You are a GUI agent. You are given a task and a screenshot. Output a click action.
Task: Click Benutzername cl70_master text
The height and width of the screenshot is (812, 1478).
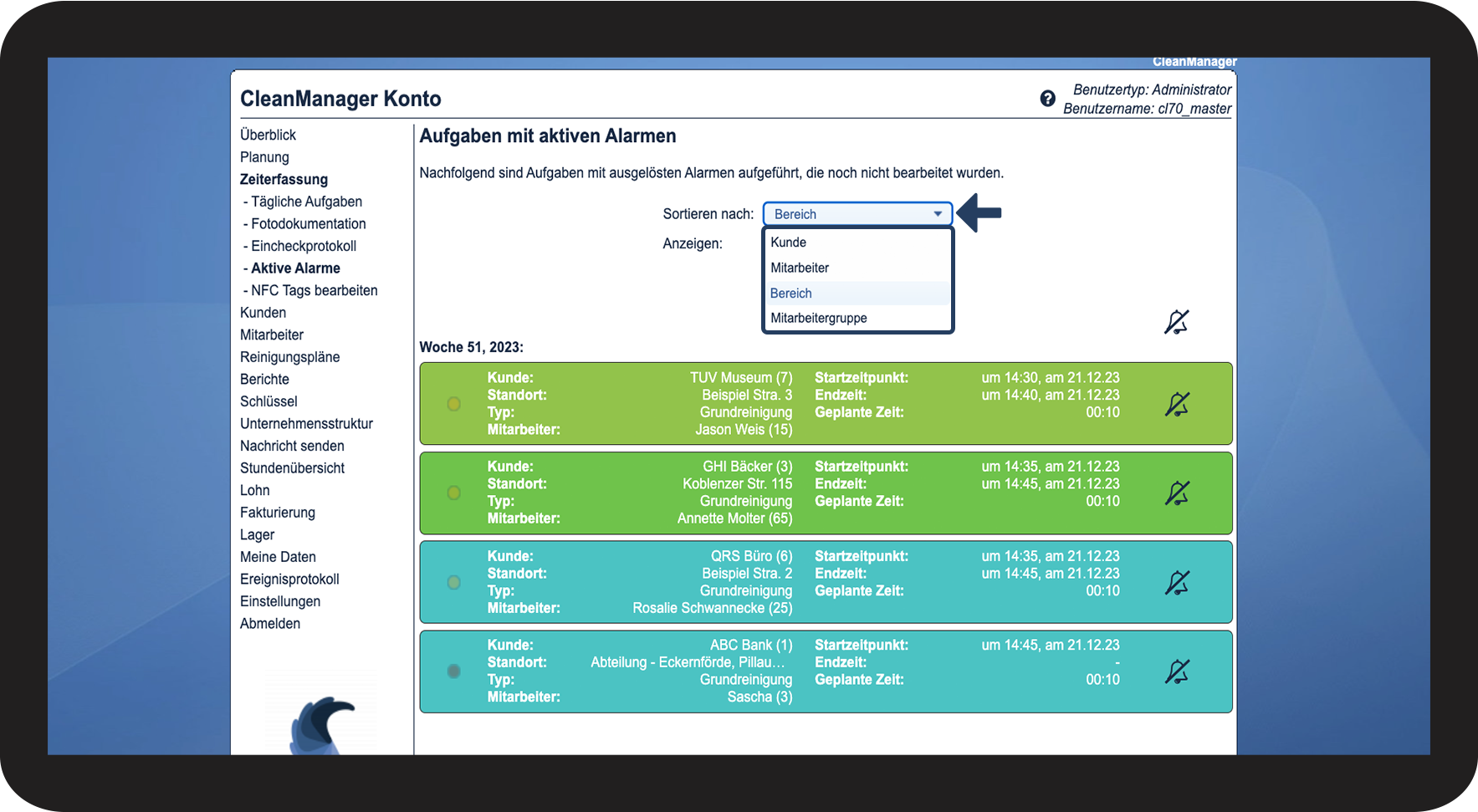tap(1148, 109)
